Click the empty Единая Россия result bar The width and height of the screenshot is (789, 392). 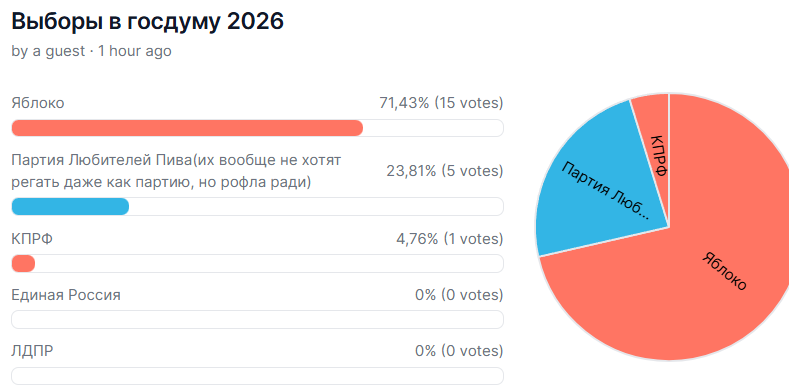click(x=257, y=320)
